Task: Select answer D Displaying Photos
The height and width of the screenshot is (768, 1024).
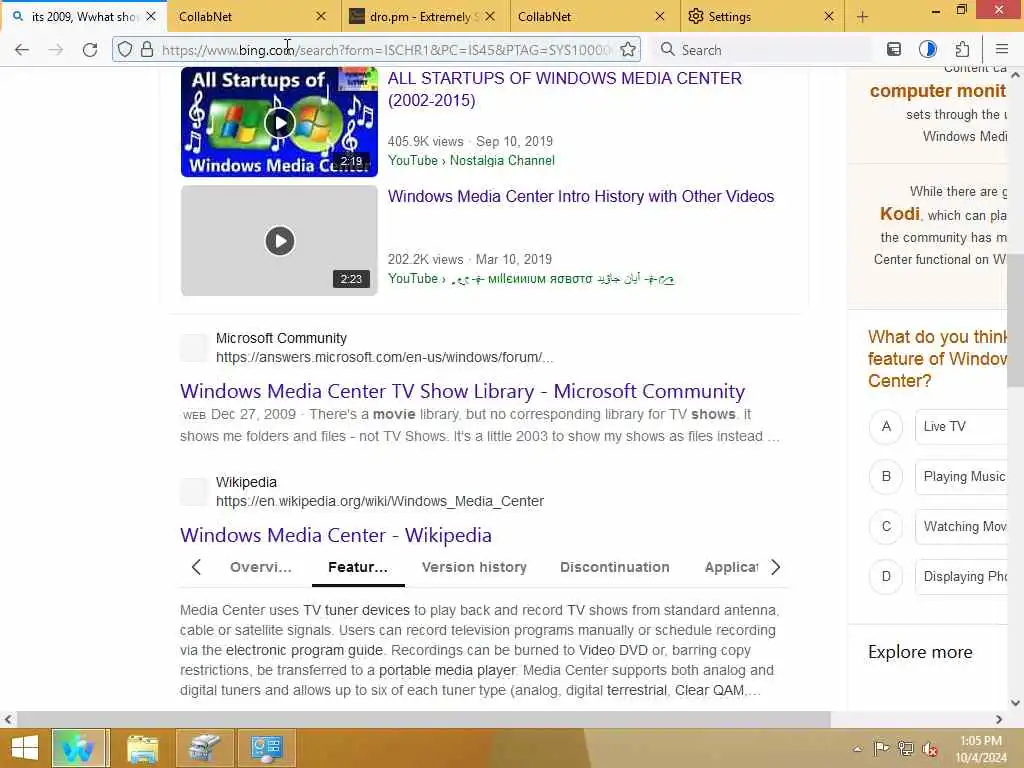Action: [886, 577]
